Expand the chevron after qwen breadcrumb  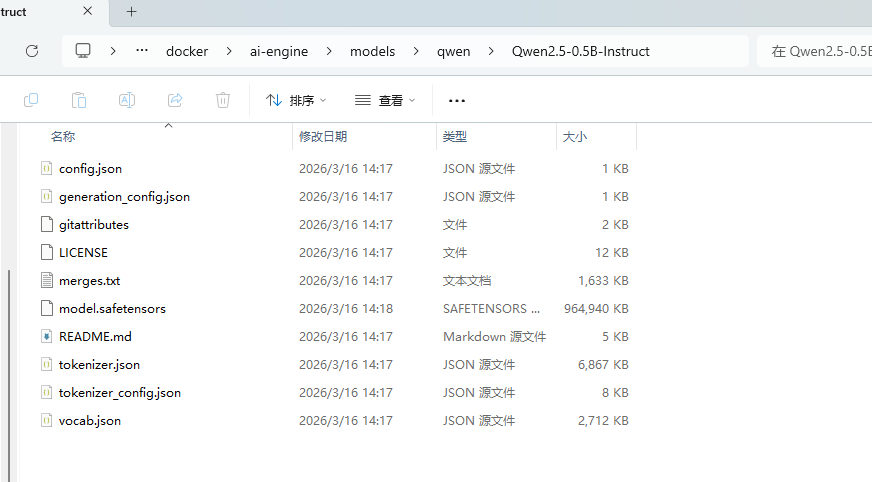[x=491, y=51]
